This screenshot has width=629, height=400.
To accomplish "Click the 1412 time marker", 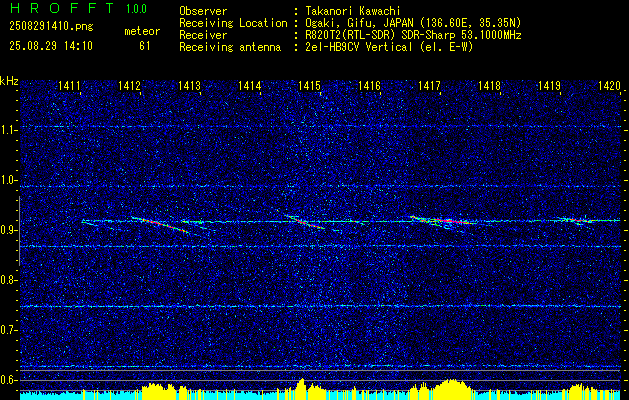I will click(130, 85).
